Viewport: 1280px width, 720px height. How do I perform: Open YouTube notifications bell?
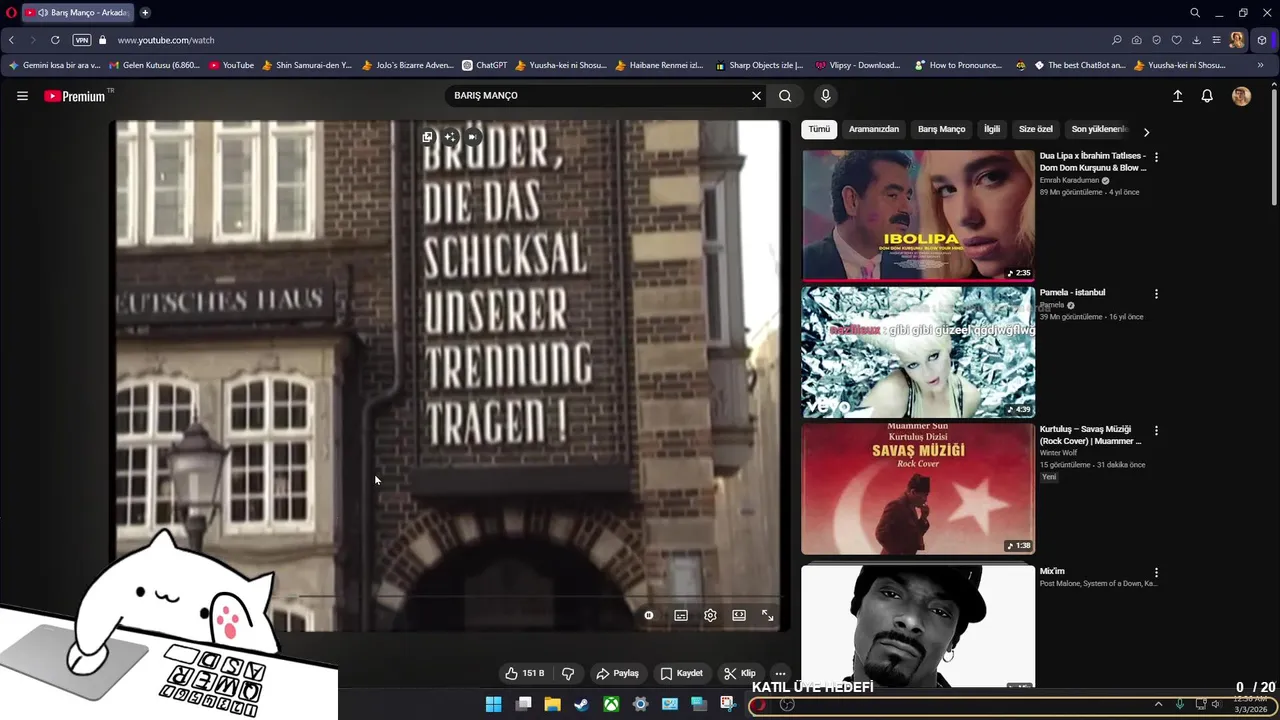1207,96
